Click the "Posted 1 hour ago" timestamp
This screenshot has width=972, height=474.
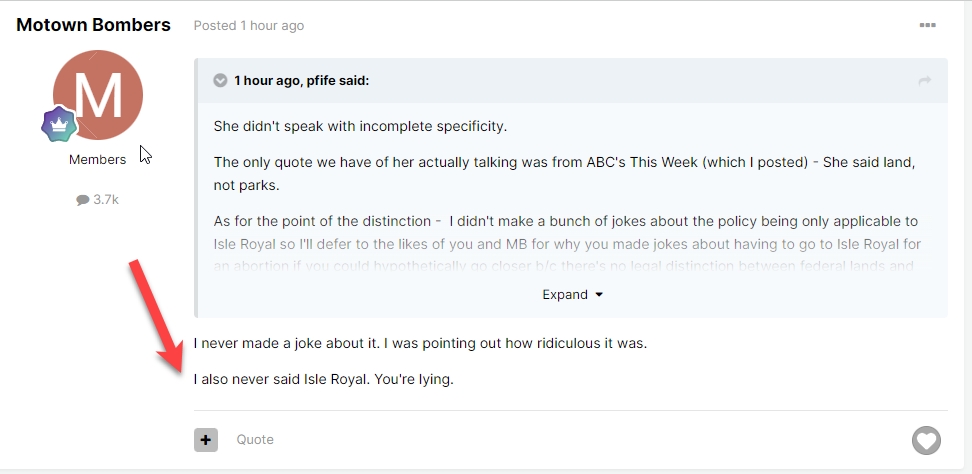click(x=249, y=25)
